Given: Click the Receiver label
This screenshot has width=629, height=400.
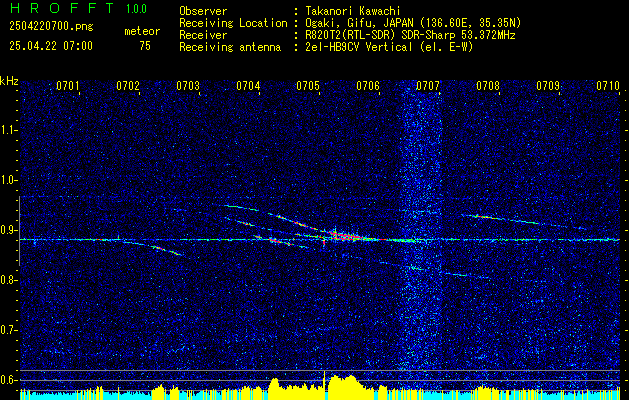Looking at the screenshot, I should tap(203, 35).
